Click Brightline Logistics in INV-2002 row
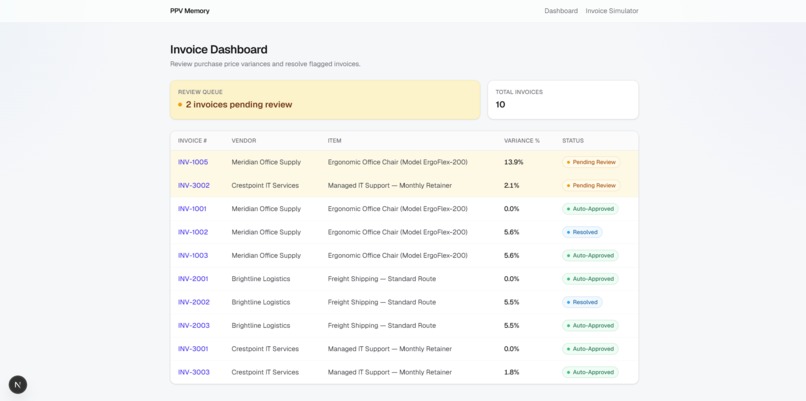806x401 pixels. pyautogui.click(x=261, y=302)
